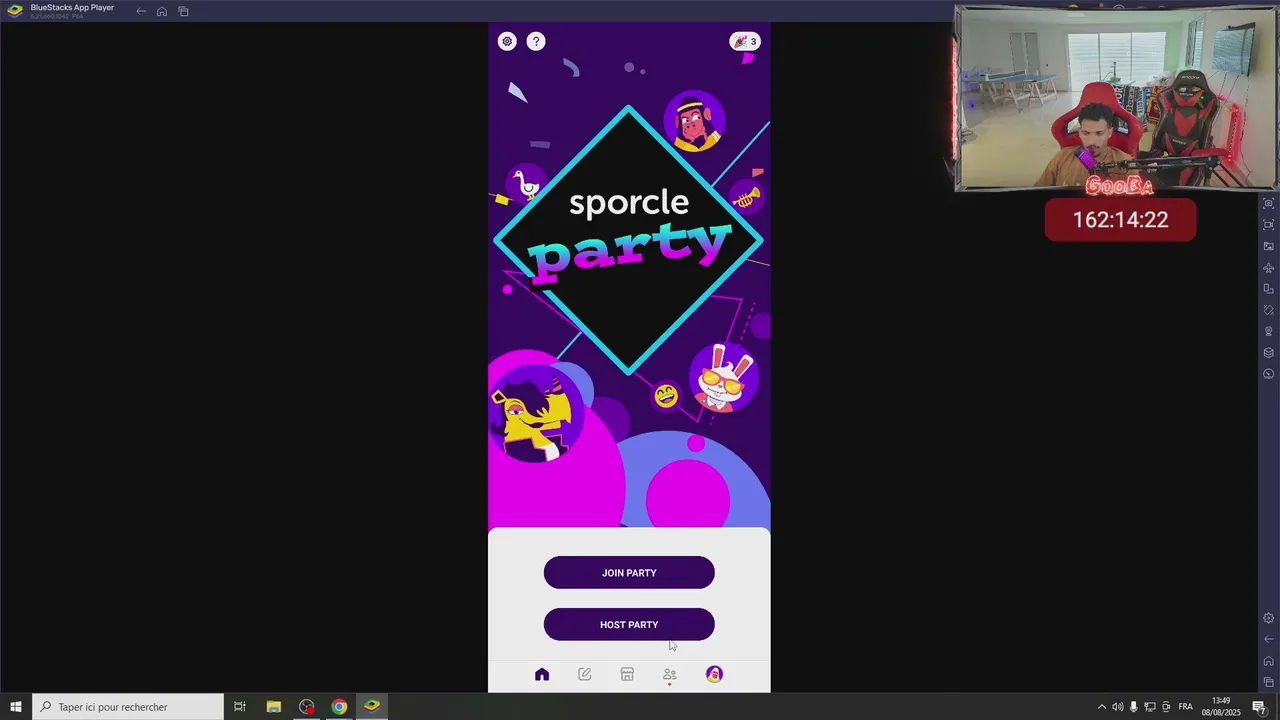Tap the trumpet icon bubble
Screen dimensions: 1280x720
746,197
